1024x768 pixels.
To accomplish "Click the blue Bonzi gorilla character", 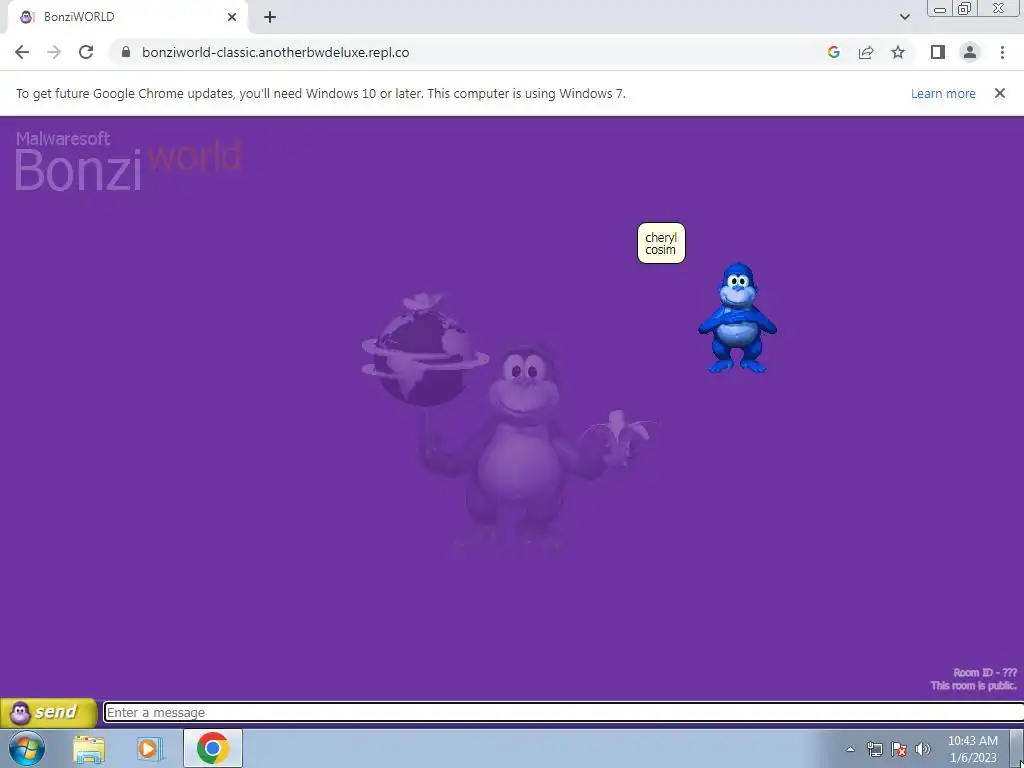I will coord(737,318).
